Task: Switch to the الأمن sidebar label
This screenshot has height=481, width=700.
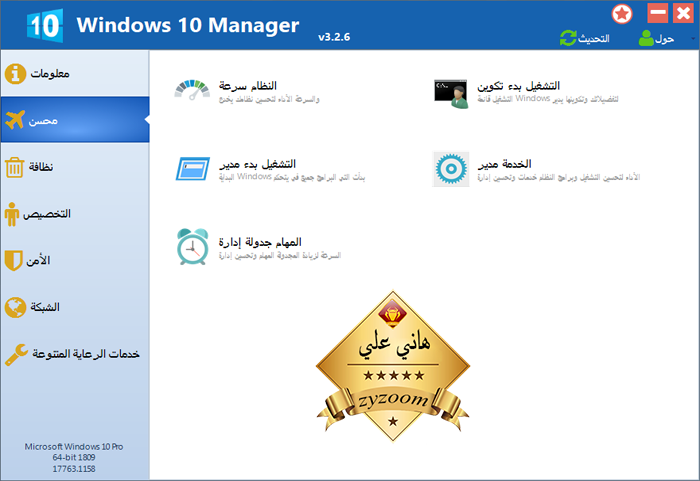Action: [38, 260]
